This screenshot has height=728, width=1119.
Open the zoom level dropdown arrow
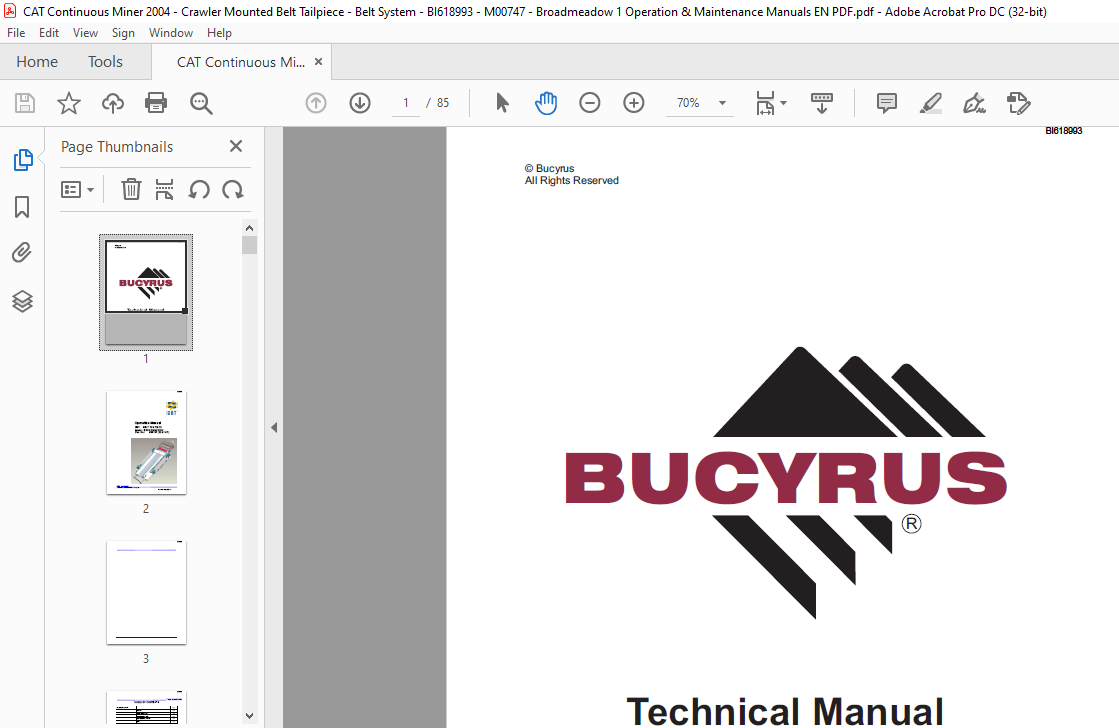pyautogui.click(x=722, y=103)
